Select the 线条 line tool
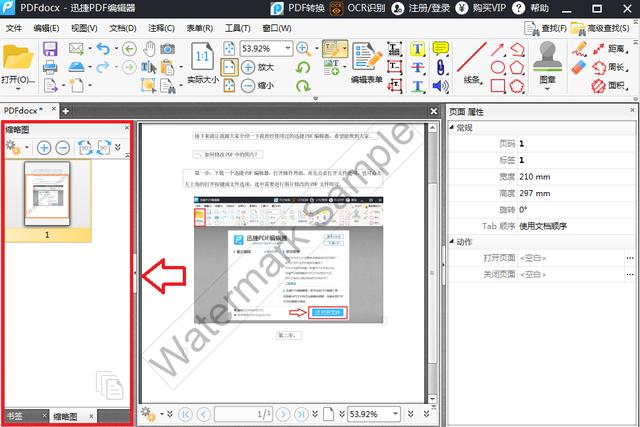This screenshot has height=427, width=640. 472,63
